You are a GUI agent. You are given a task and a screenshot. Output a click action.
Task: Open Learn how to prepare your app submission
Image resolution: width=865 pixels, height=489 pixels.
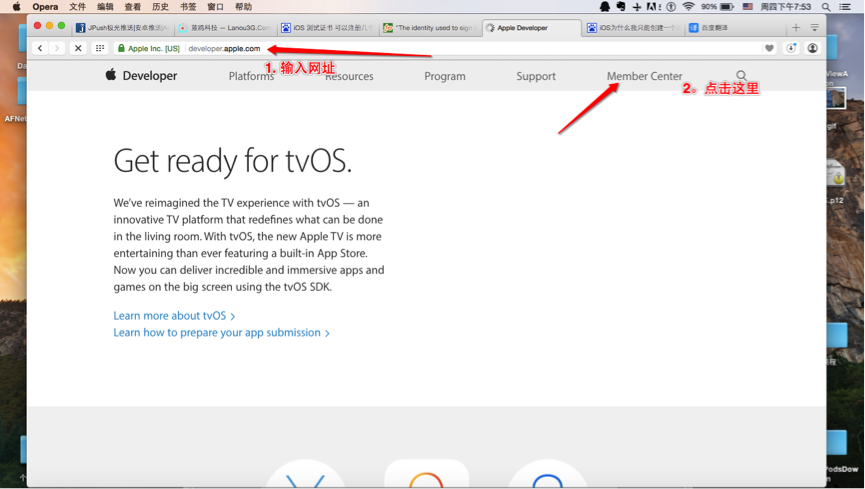pyautogui.click(x=221, y=333)
